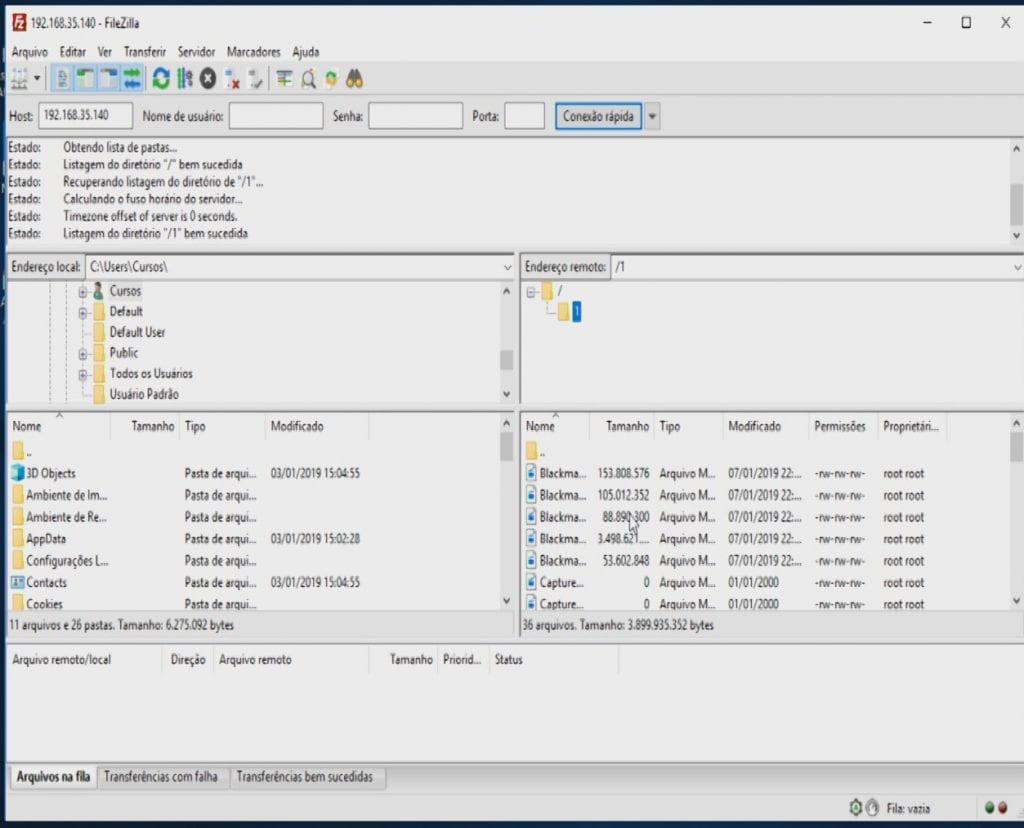Reconnect to the last server
The width and height of the screenshot is (1024, 828).
(x=255, y=80)
